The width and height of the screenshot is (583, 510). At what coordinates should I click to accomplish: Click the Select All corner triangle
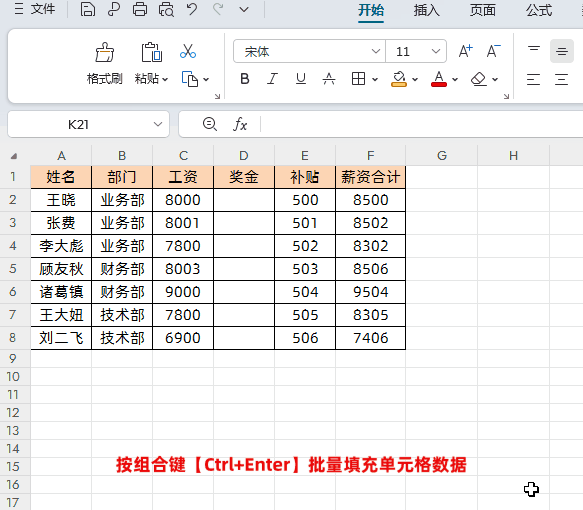point(14,156)
